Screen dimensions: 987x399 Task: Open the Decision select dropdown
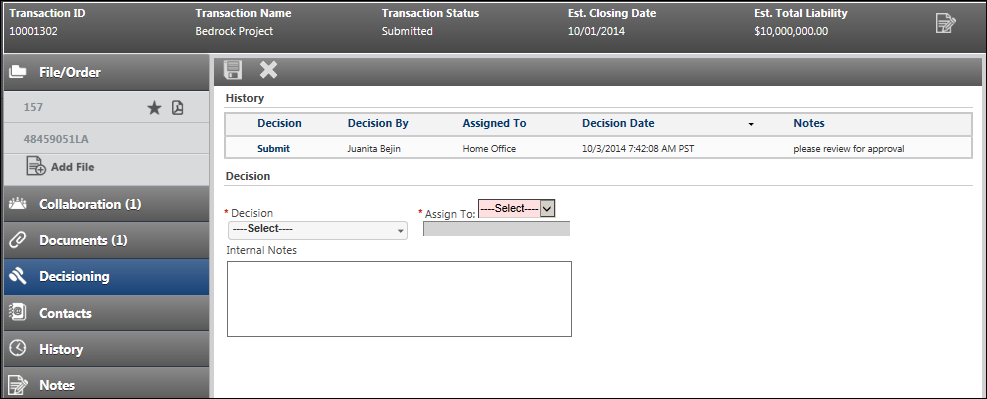coord(318,230)
